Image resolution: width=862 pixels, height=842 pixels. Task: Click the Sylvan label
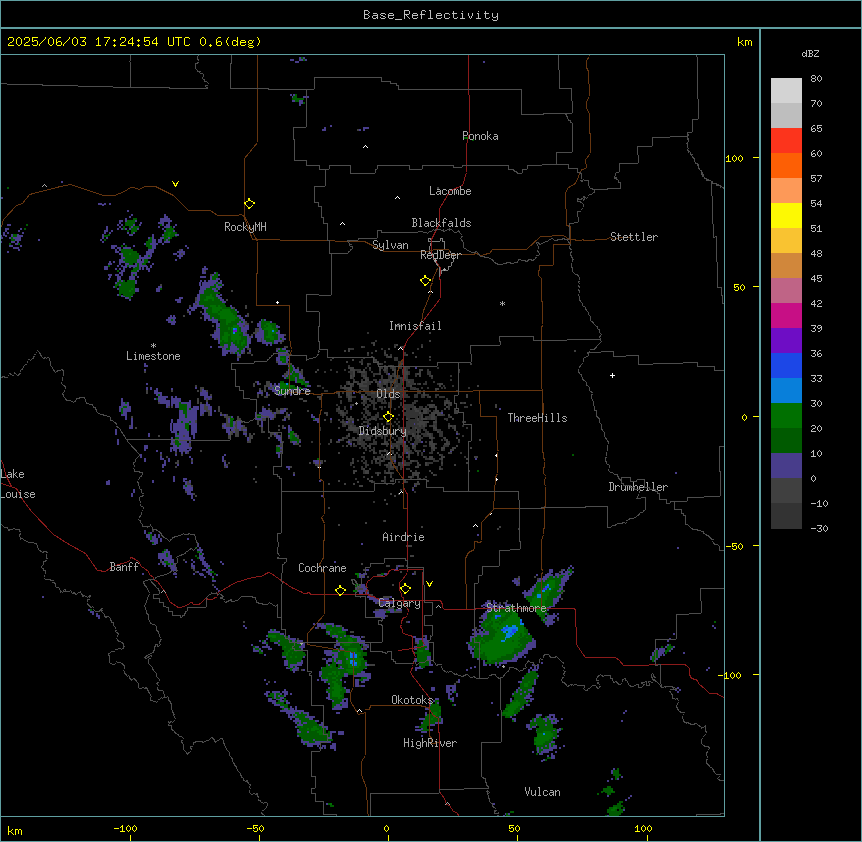coord(390,245)
